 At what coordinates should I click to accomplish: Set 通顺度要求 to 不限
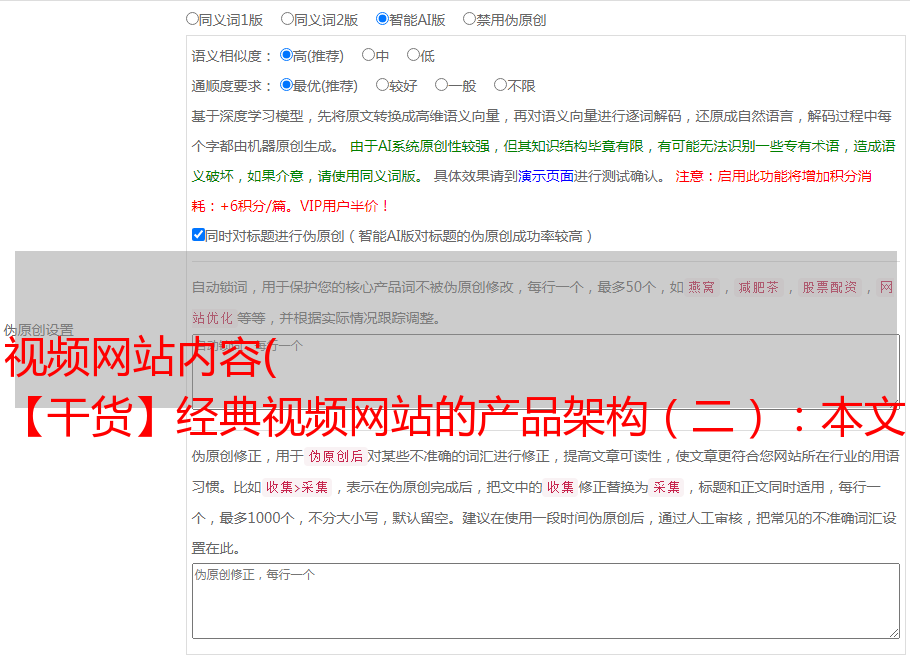tap(500, 85)
